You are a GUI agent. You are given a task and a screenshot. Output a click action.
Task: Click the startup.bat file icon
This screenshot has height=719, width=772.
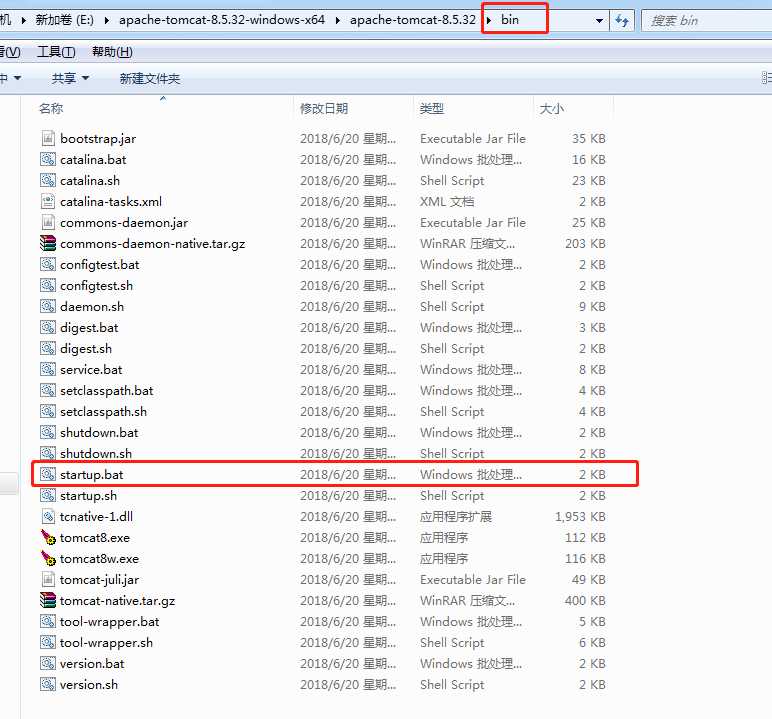point(48,475)
